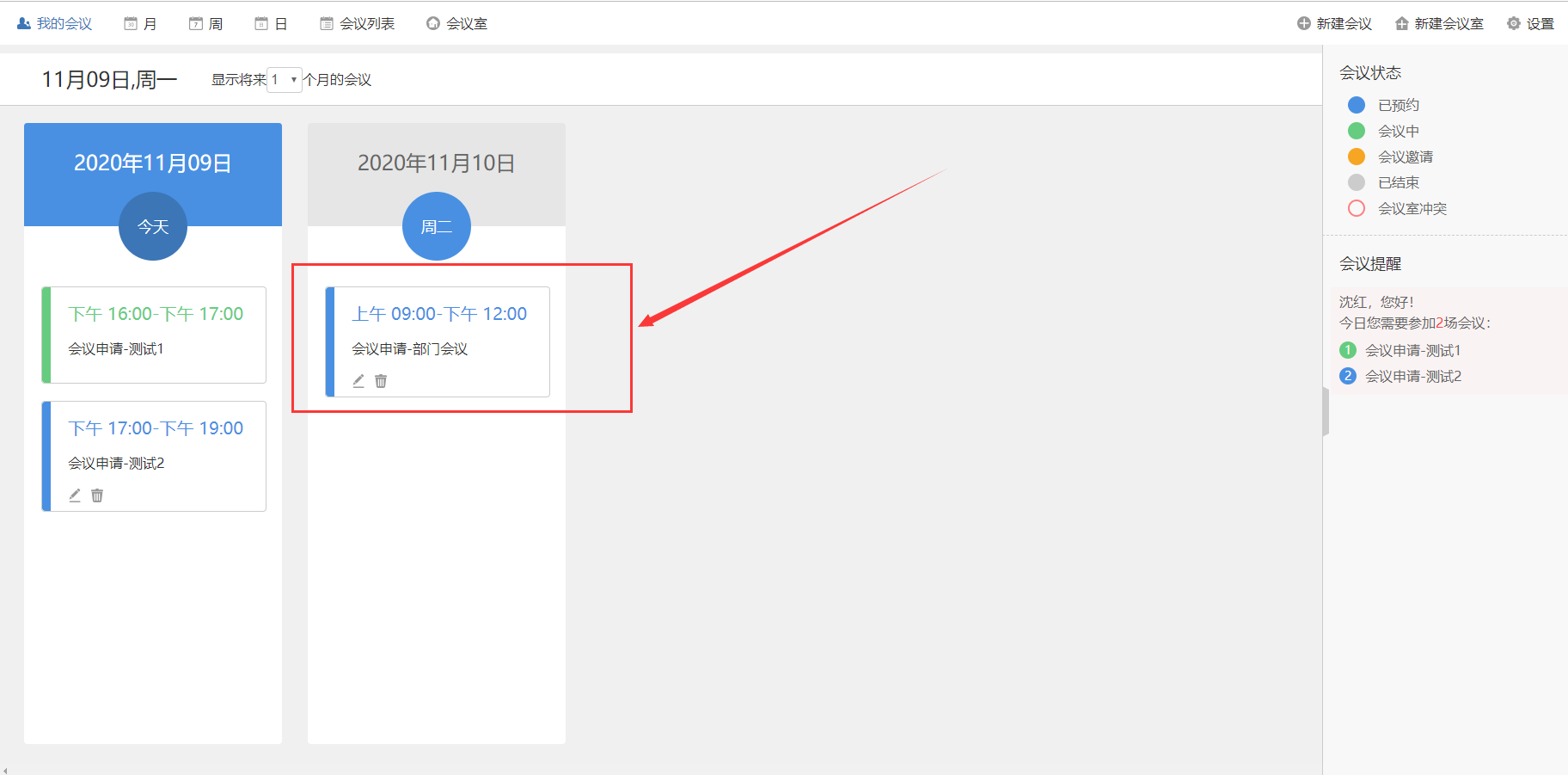Image resolution: width=1568 pixels, height=775 pixels.
Task: Click the blue number 2 reminder badge
Action: pos(1348,376)
